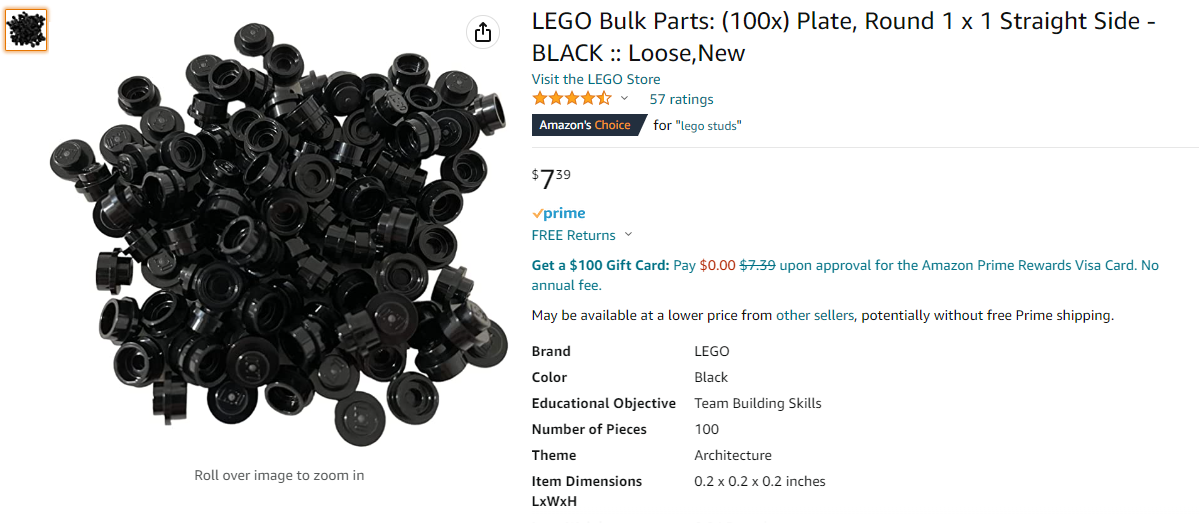Click the orange star rating icons
The image size is (1203, 523).
click(x=571, y=98)
